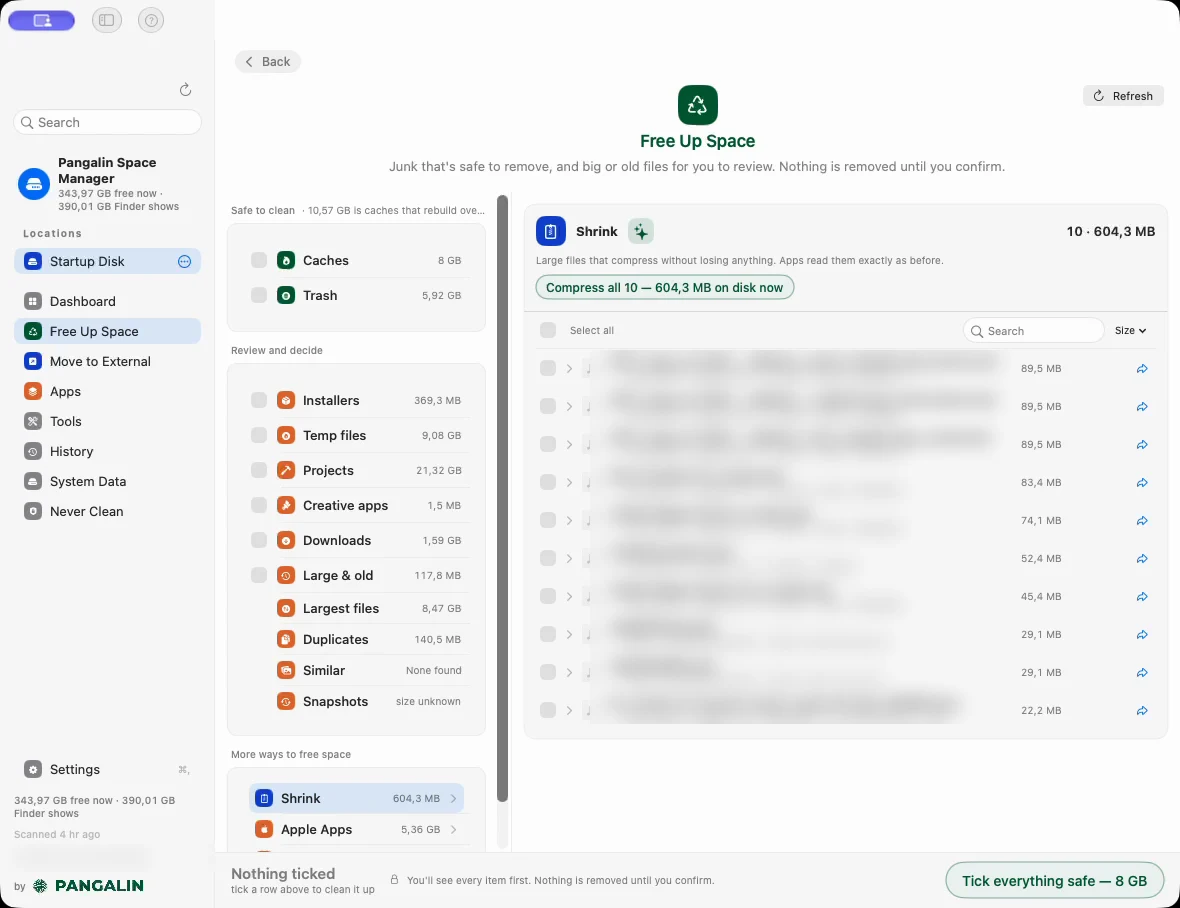Viewport: 1180px width, 908px height.
Task: Click the Back button
Action: pyautogui.click(x=268, y=62)
